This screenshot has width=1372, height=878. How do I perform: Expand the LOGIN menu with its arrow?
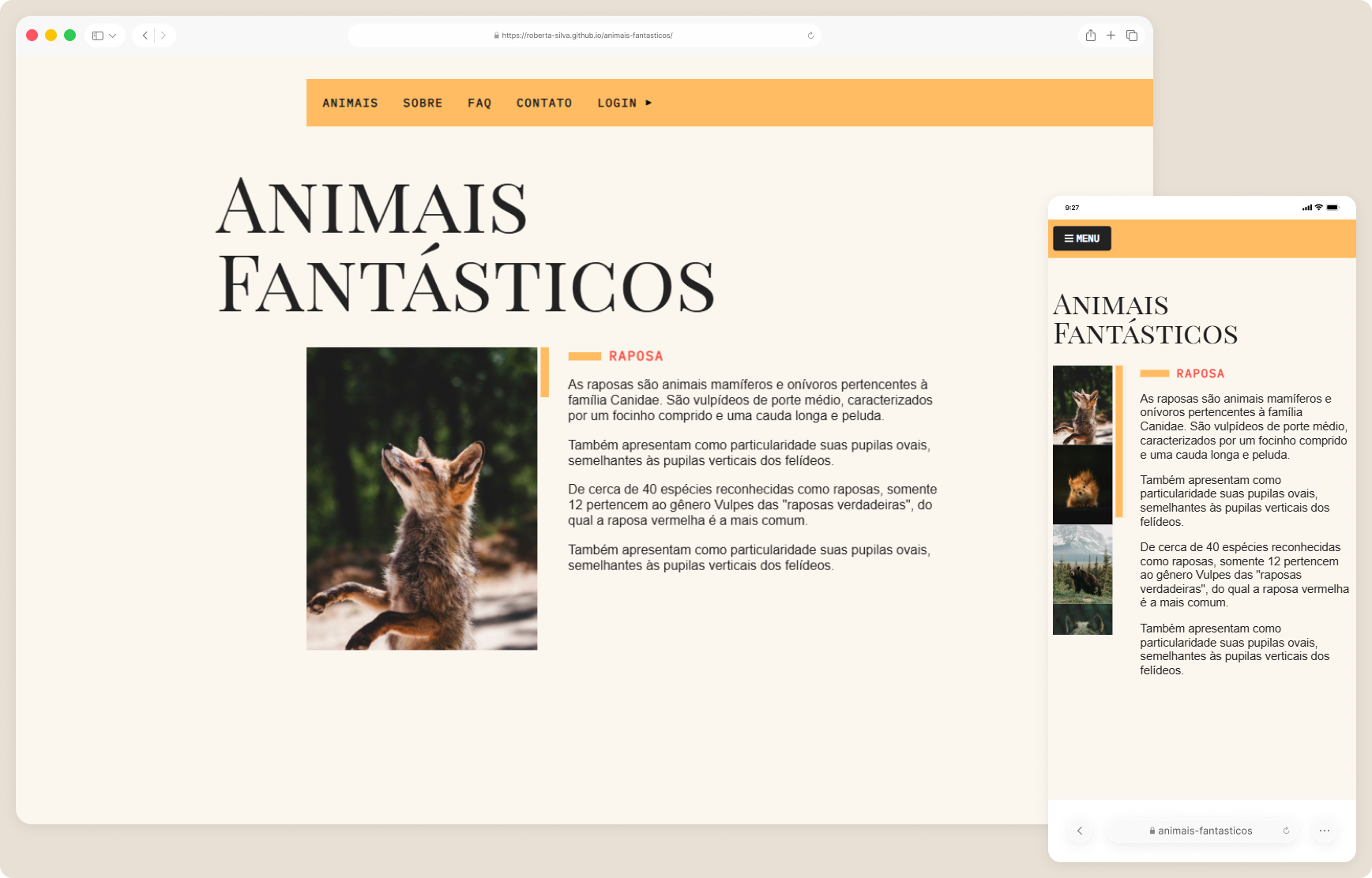648,103
